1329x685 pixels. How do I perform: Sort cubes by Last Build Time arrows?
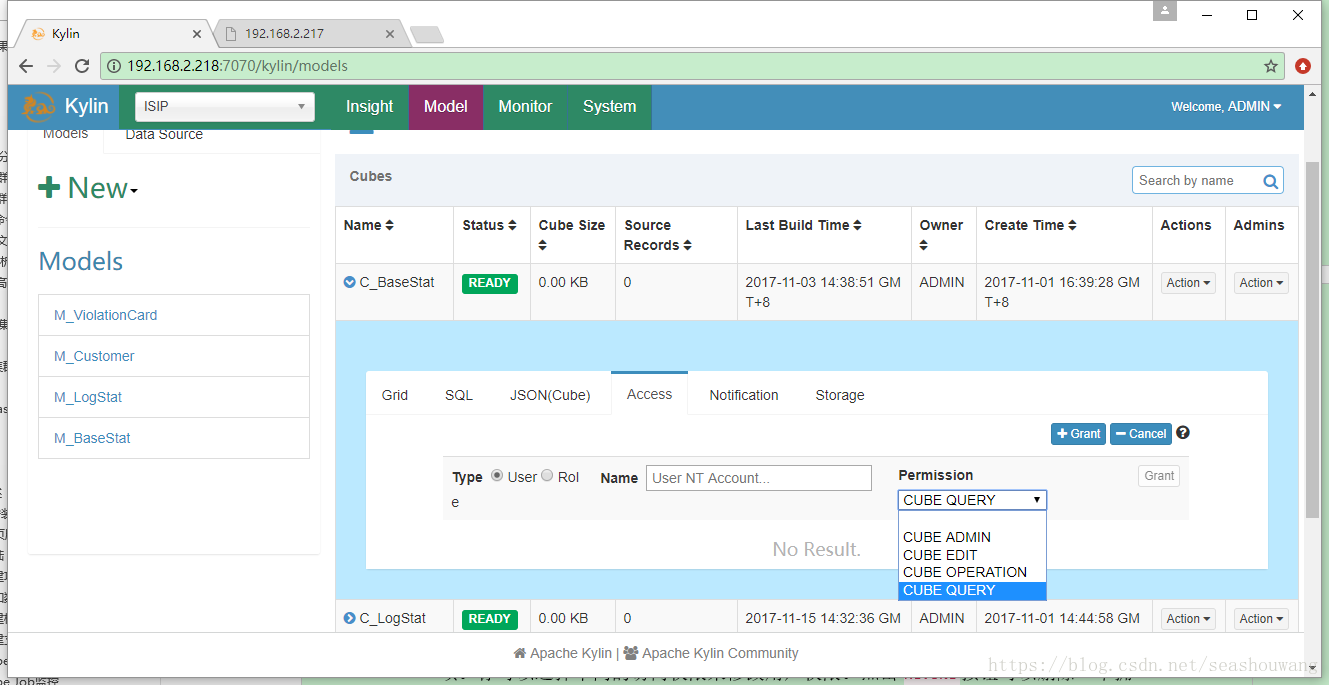coord(857,226)
